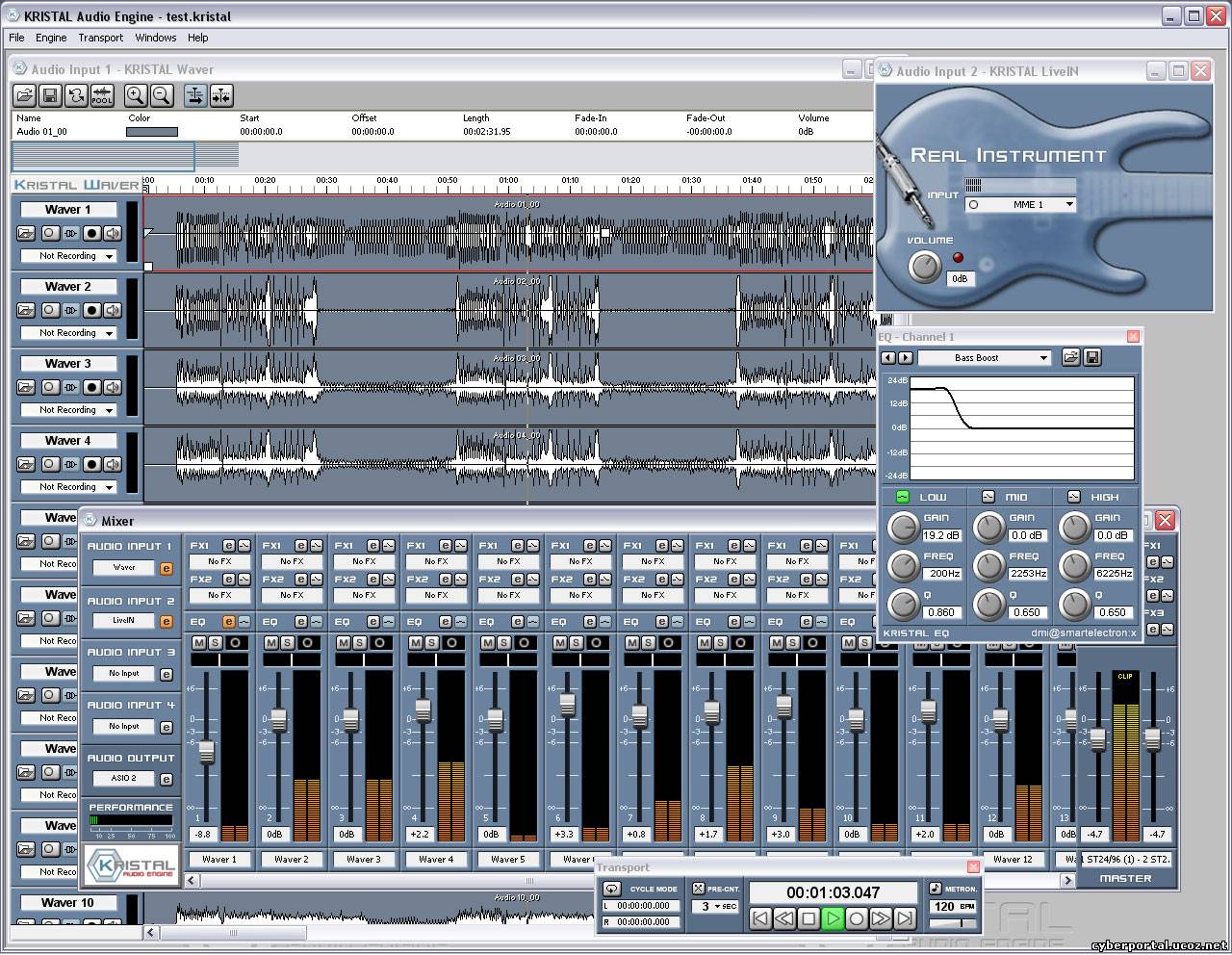Toggle speaker monitor on Waver 3 track
This screenshot has height=955, width=1232.
point(114,387)
